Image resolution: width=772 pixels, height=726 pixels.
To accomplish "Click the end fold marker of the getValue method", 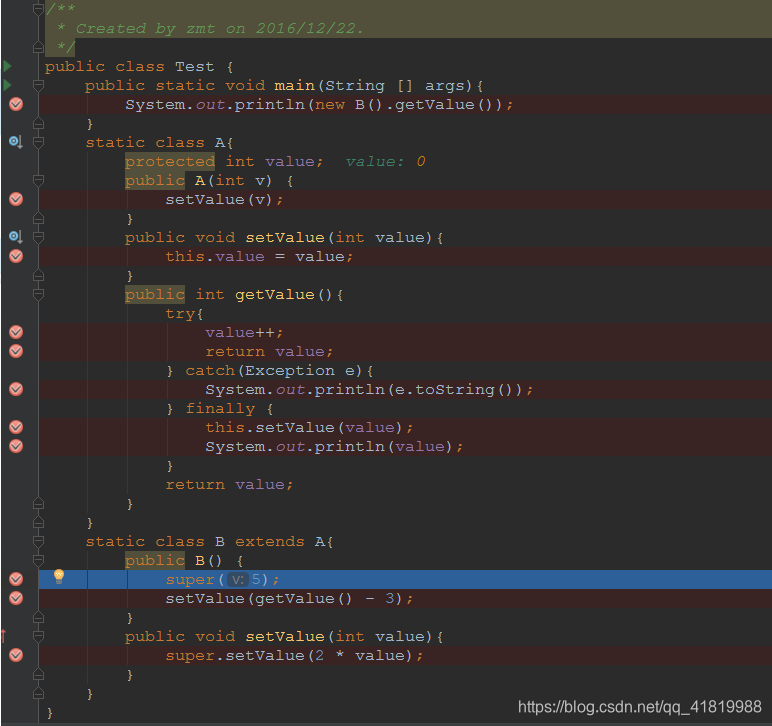I will point(38,504).
